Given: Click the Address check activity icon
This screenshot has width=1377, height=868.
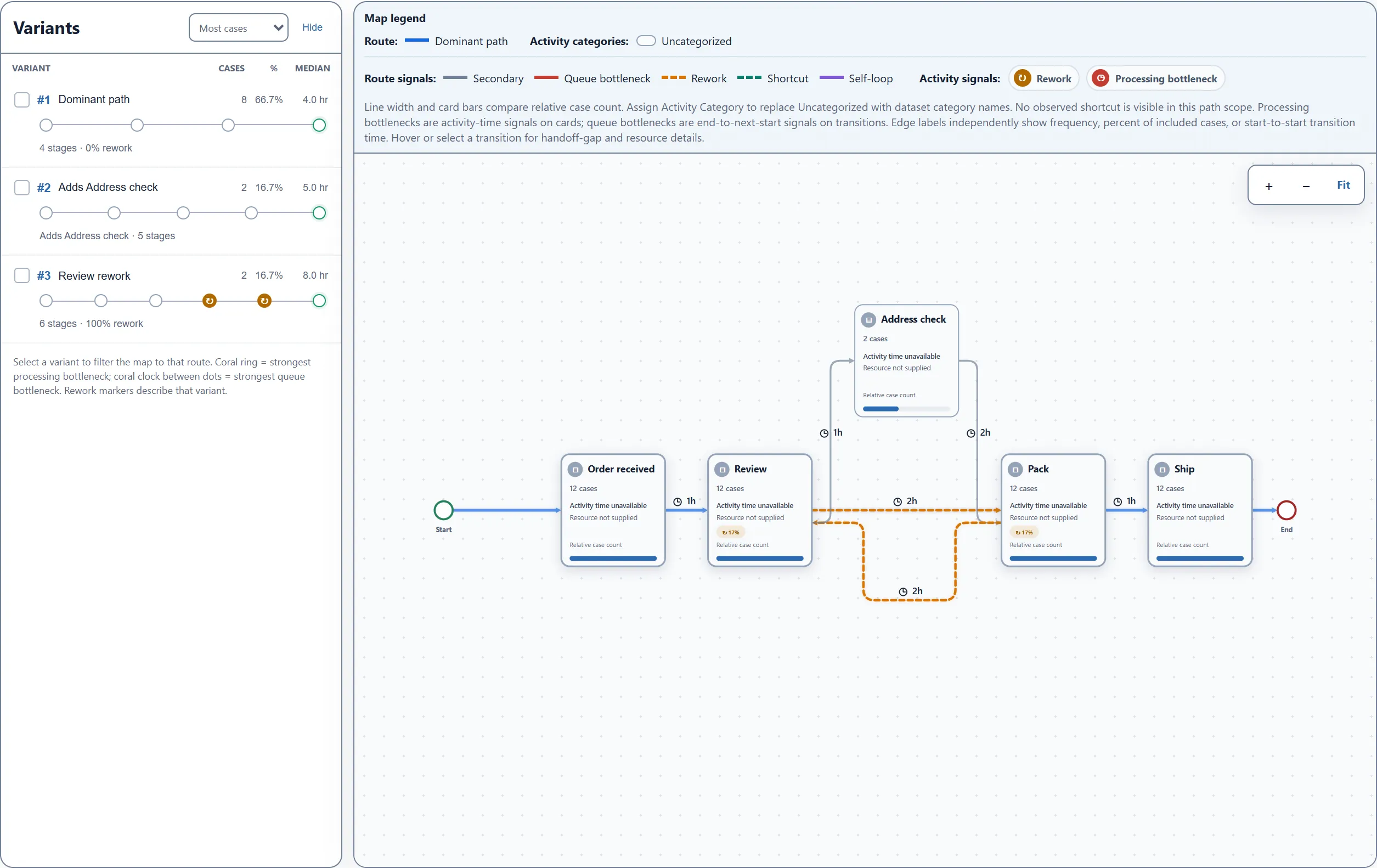Looking at the screenshot, I should [869, 320].
